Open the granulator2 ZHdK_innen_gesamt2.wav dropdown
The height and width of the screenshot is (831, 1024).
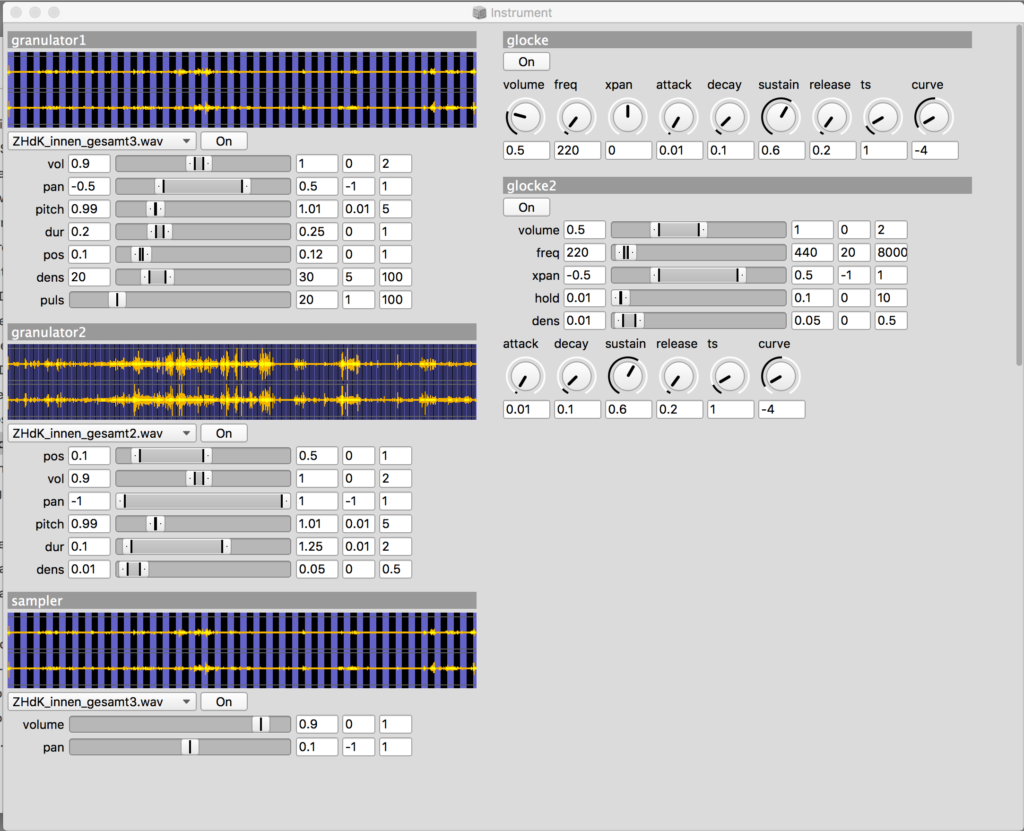coord(101,433)
